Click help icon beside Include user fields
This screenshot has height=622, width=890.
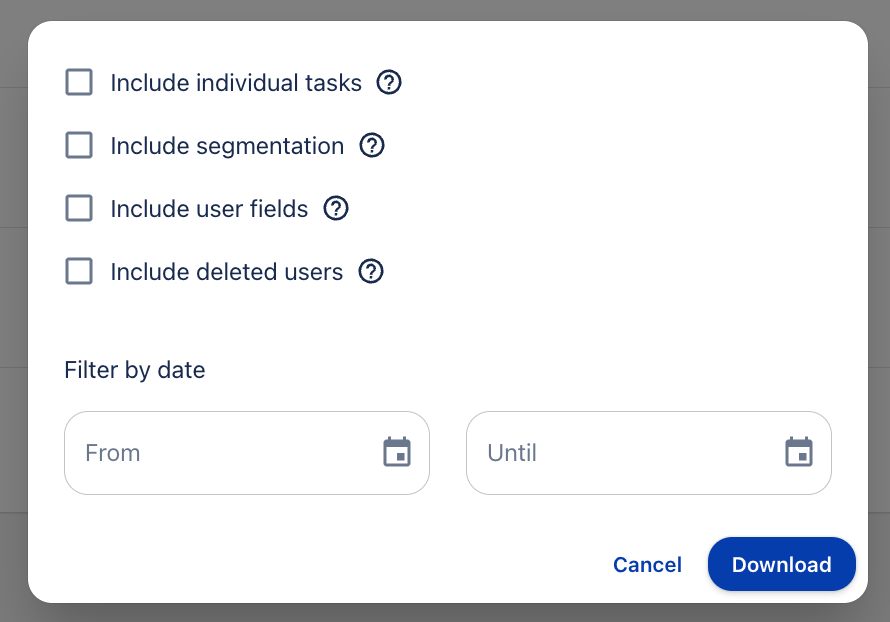(336, 209)
